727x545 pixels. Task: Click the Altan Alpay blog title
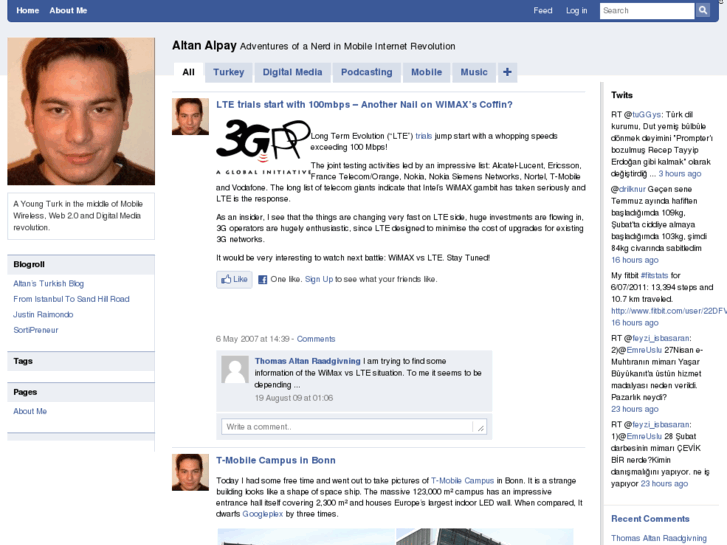204,45
